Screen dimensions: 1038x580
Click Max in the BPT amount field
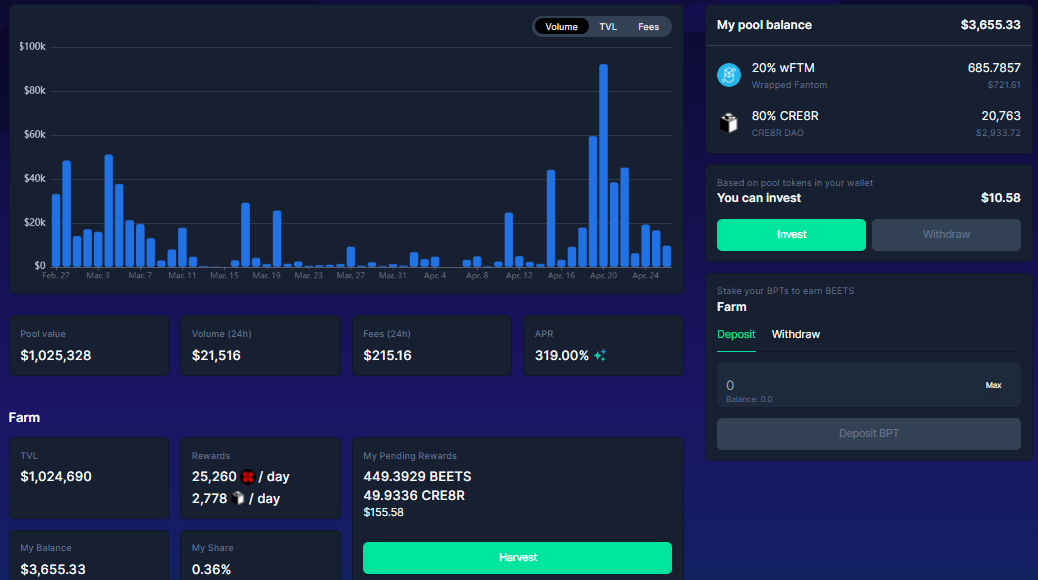pos(993,385)
